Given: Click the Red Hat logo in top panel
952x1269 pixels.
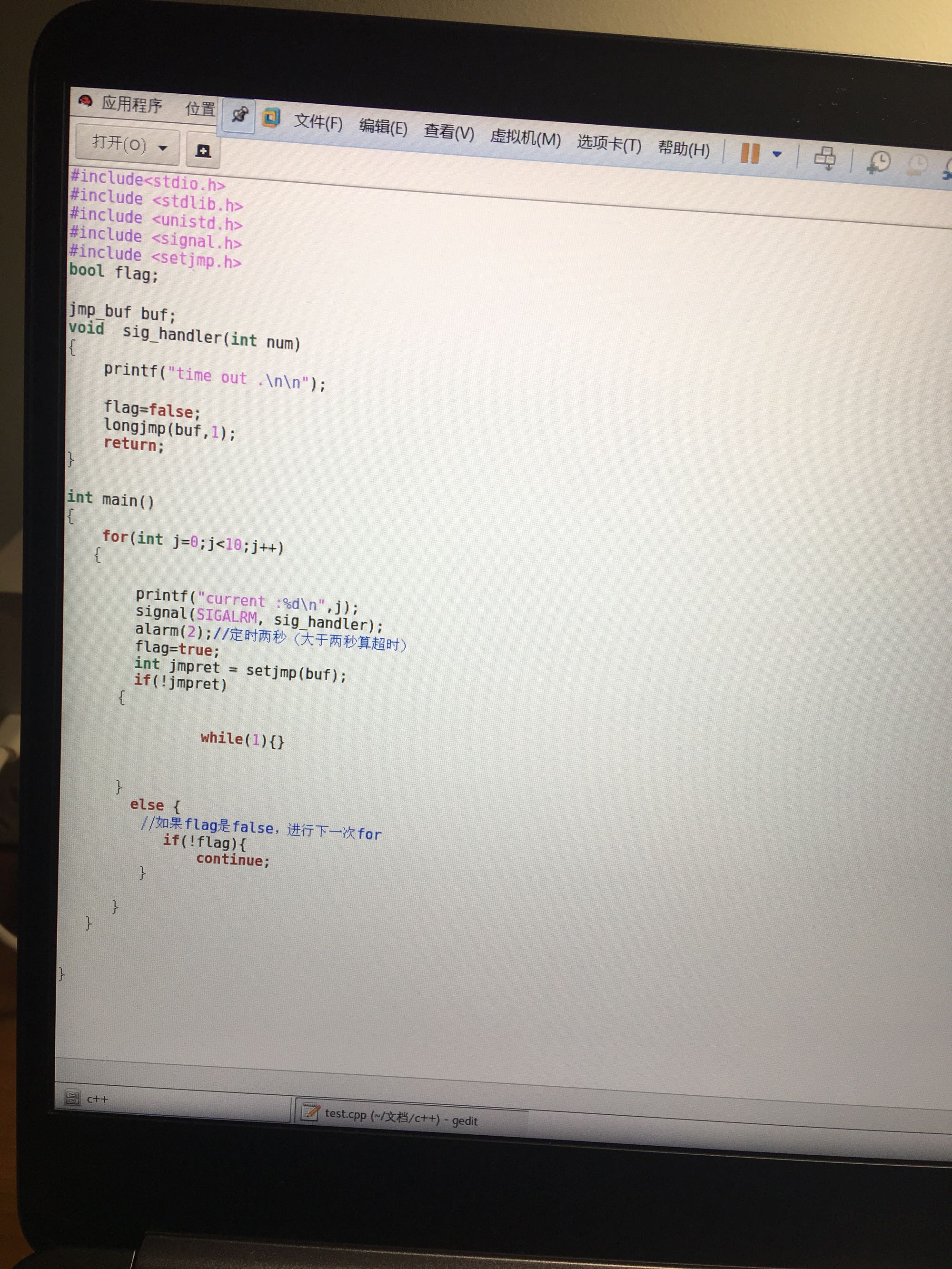Looking at the screenshot, I should click(86, 101).
